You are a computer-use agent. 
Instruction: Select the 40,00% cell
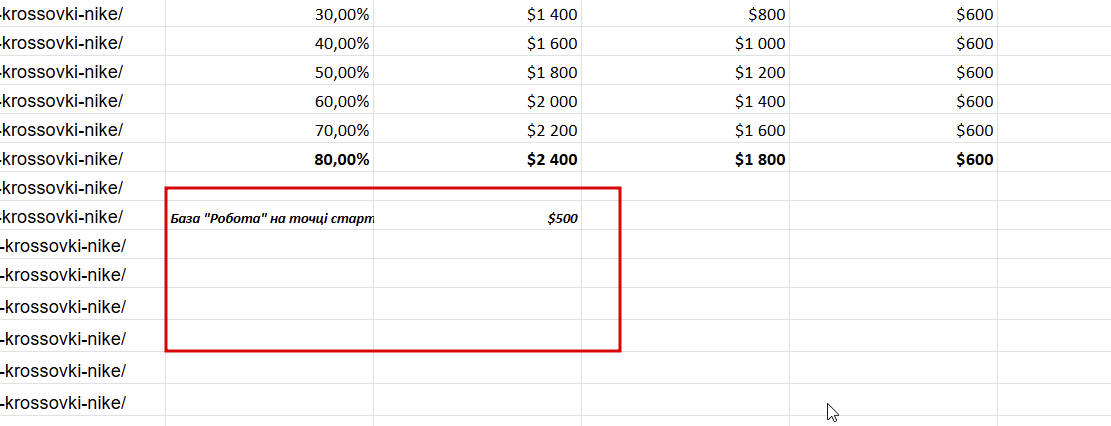tap(269, 43)
